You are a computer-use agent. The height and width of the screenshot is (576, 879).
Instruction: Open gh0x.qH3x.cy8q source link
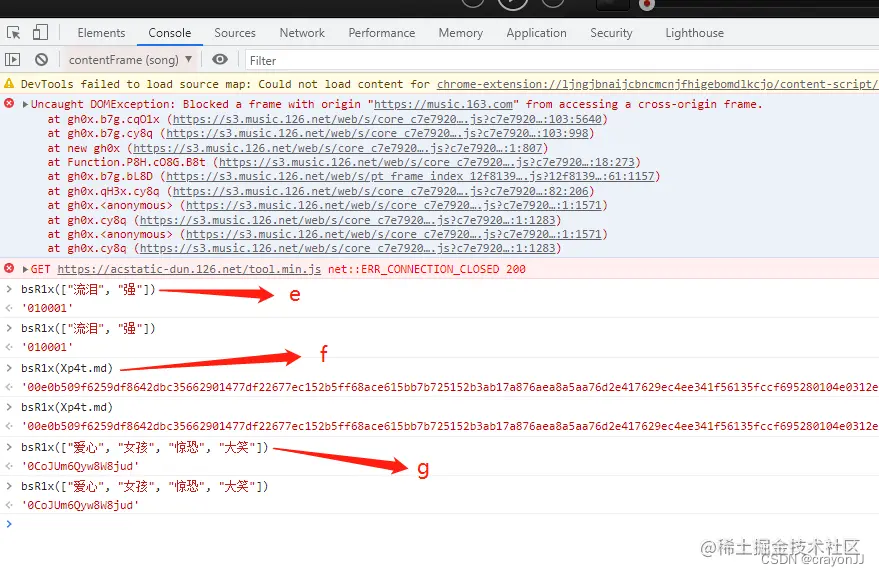point(381,191)
